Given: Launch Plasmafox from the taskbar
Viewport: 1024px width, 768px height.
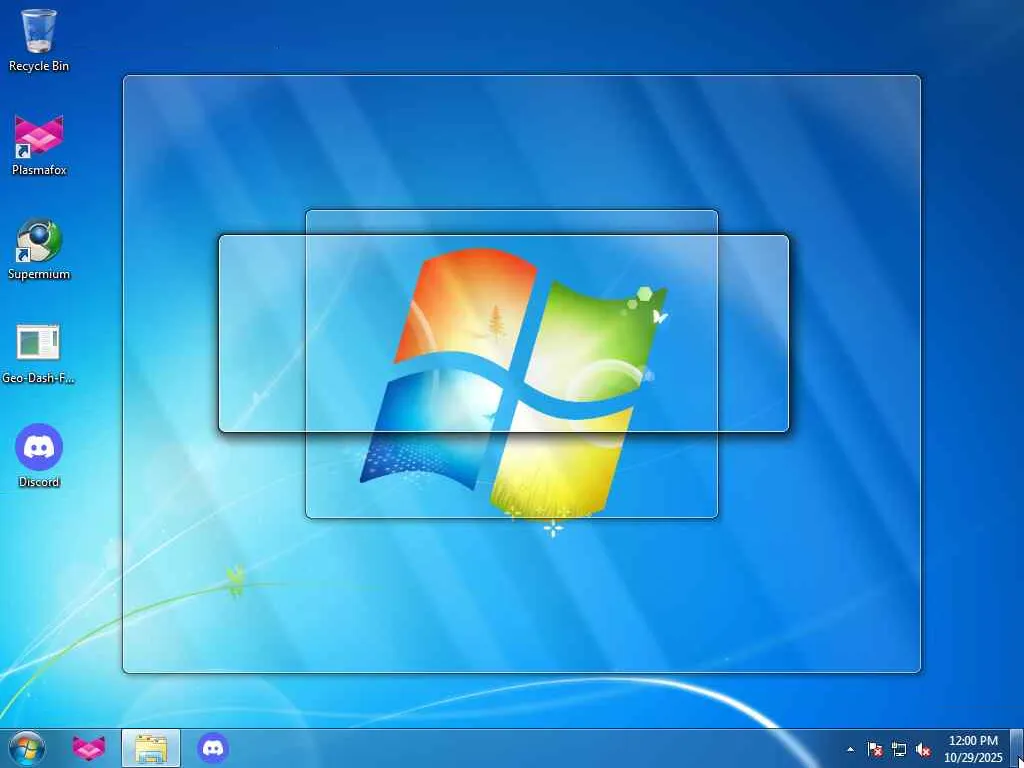Looking at the screenshot, I should [x=89, y=748].
